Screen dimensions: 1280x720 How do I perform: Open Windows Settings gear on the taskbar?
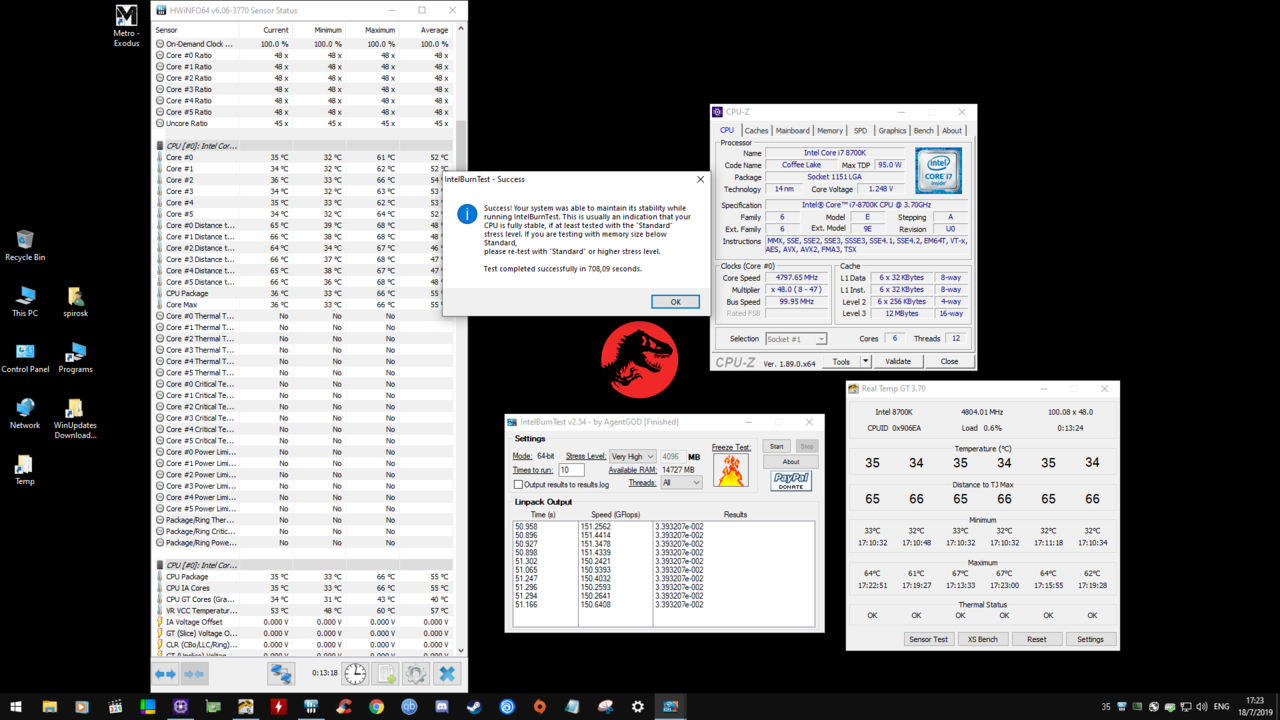click(637, 706)
